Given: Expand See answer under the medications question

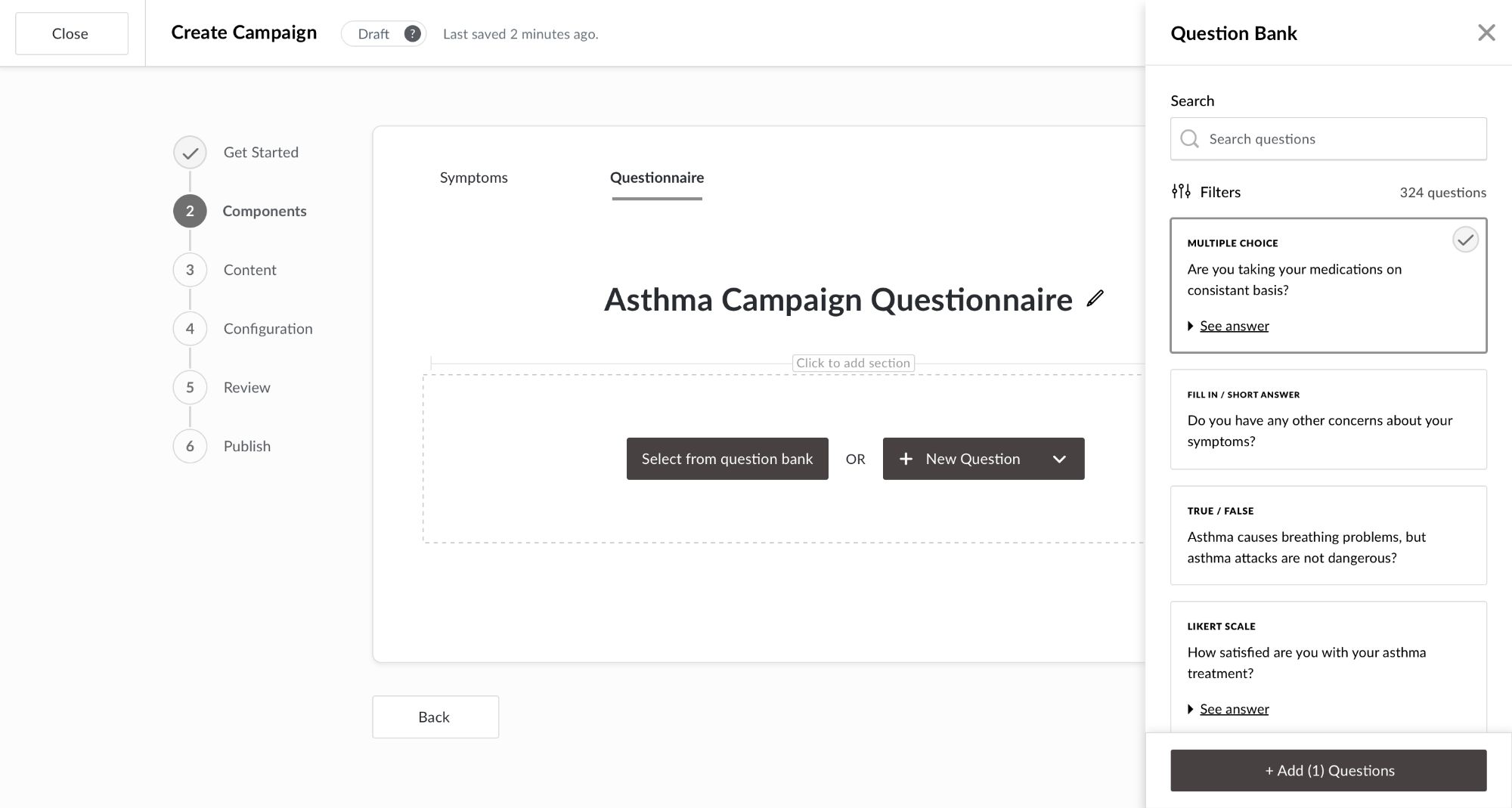Looking at the screenshot, I should 1233,326.
